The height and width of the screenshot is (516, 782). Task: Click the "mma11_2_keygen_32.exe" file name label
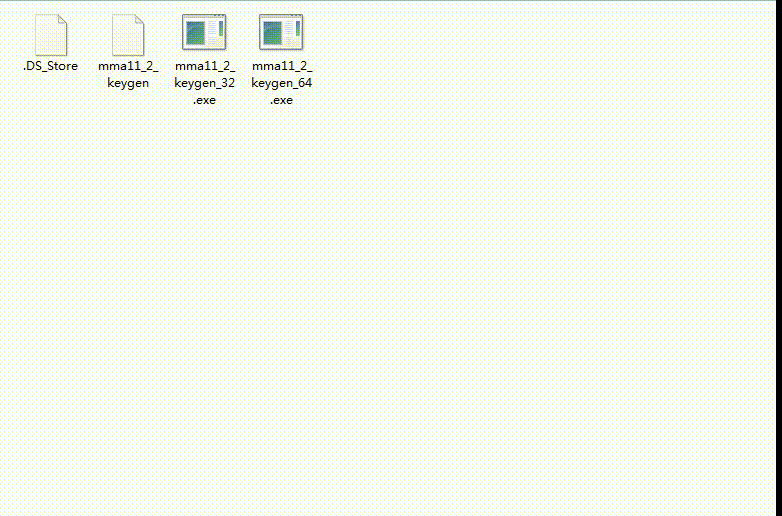(x=204, y=83)
